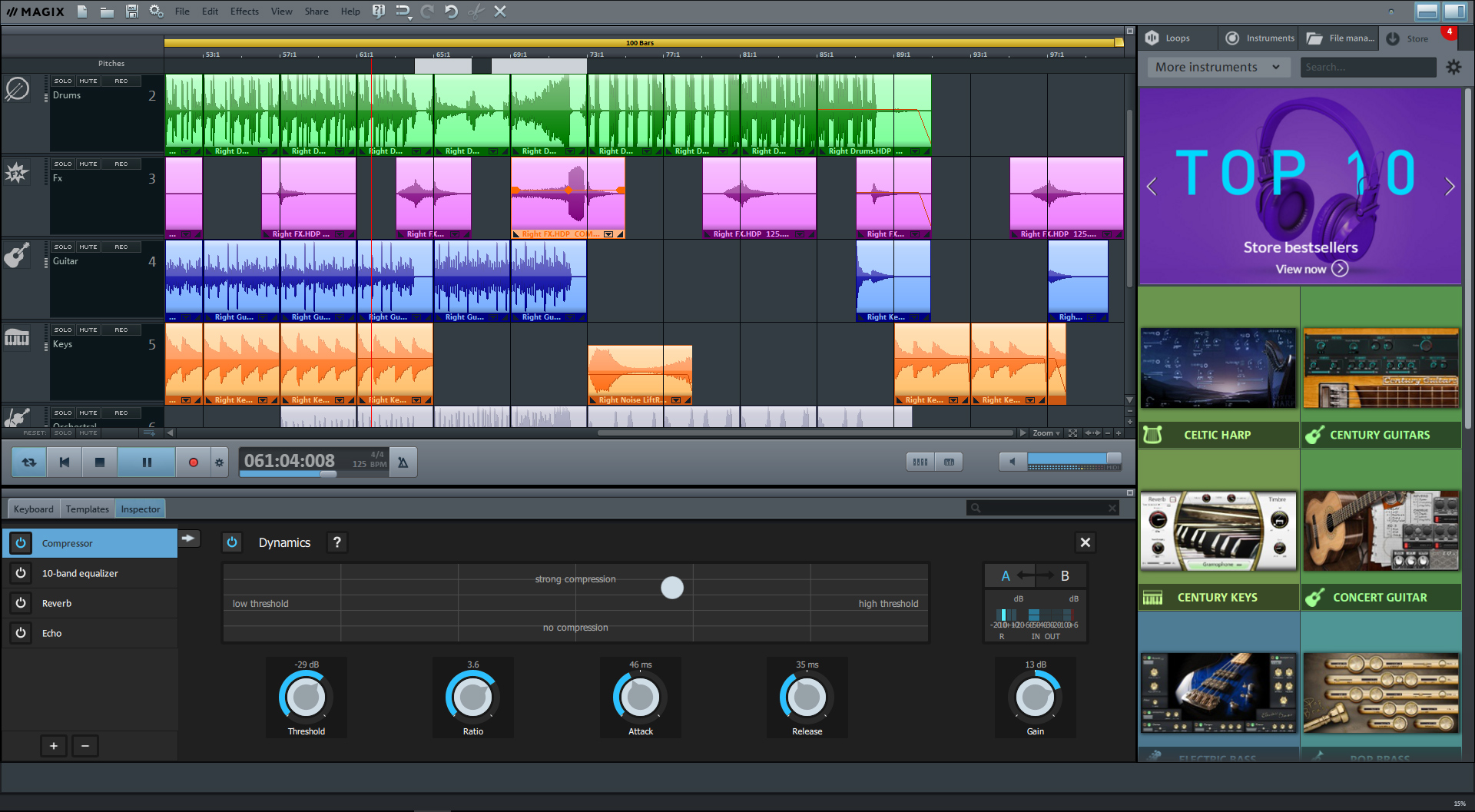Open the mixer panel
Image resolution: width=1475 pixels, height=812 pixels.
click(920, 462)
